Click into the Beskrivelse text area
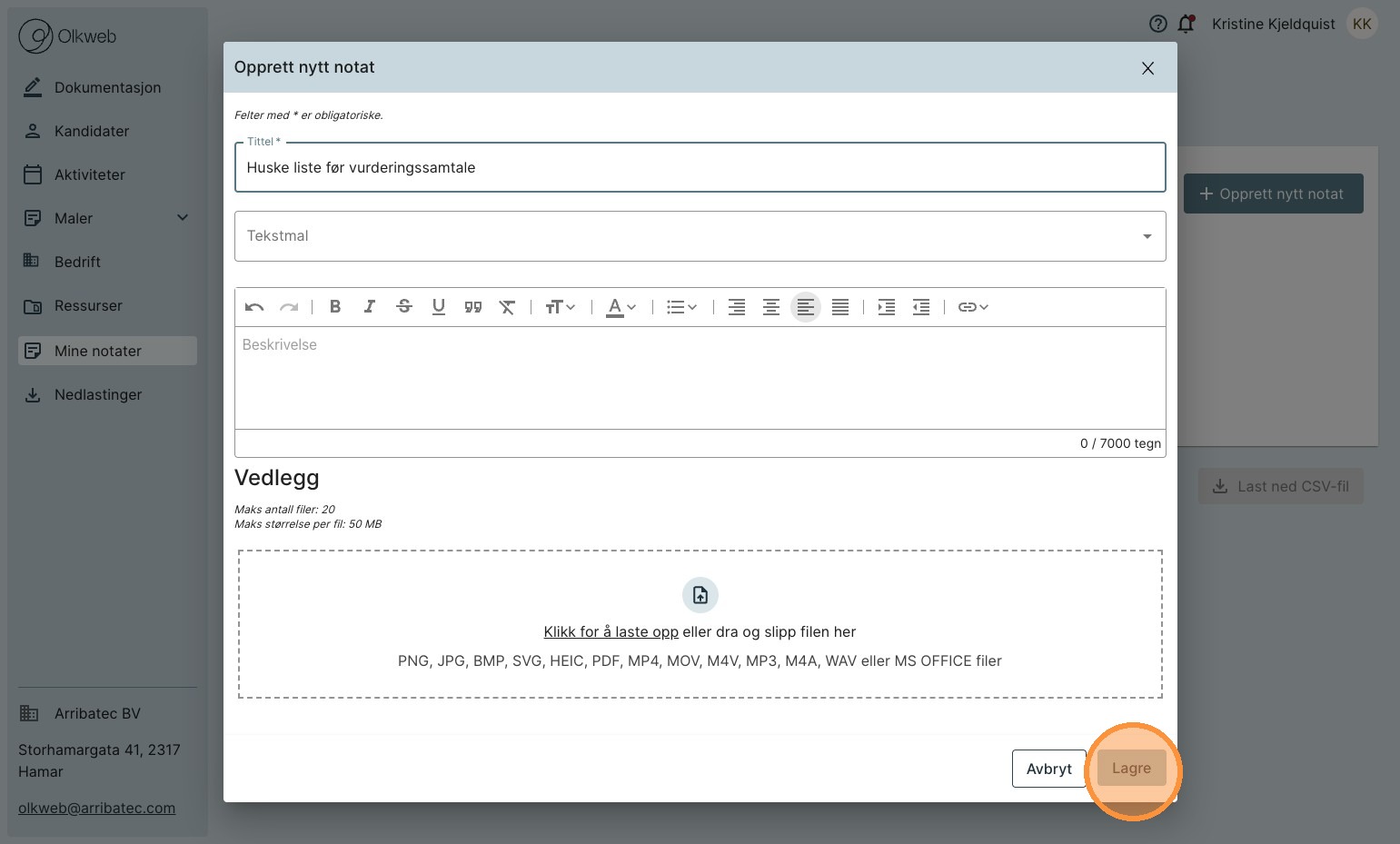The width and height of the screenshot is (1400, 844). 700,377
